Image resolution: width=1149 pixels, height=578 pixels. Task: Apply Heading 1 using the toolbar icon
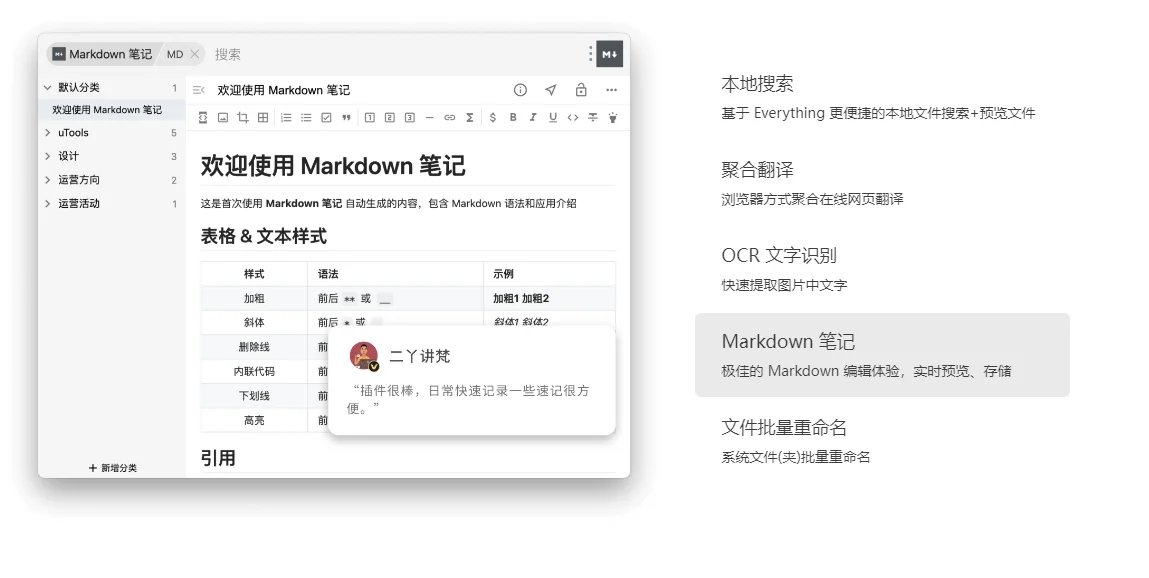(368, 117)
